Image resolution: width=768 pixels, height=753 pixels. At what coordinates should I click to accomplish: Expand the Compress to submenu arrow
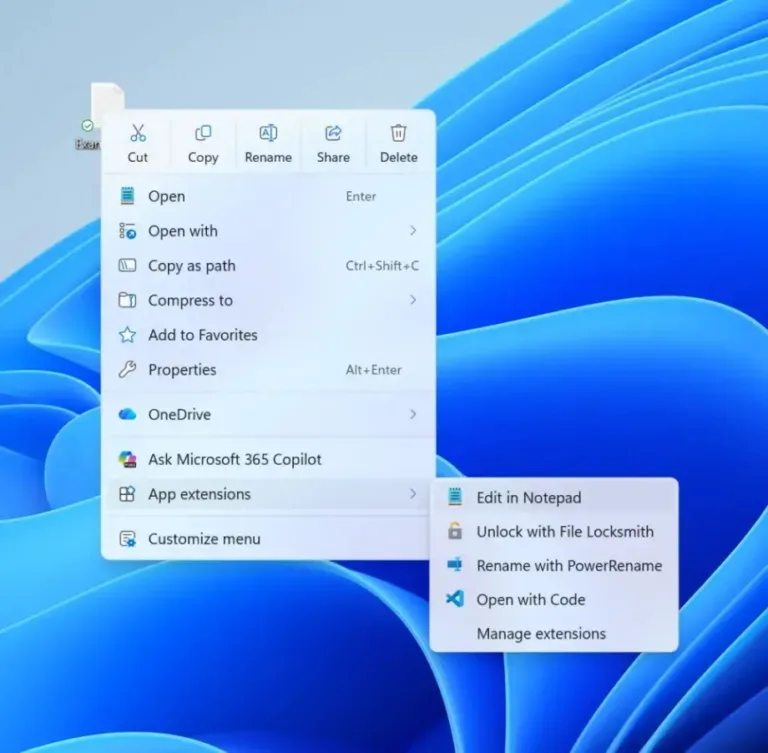pos(413,300)
